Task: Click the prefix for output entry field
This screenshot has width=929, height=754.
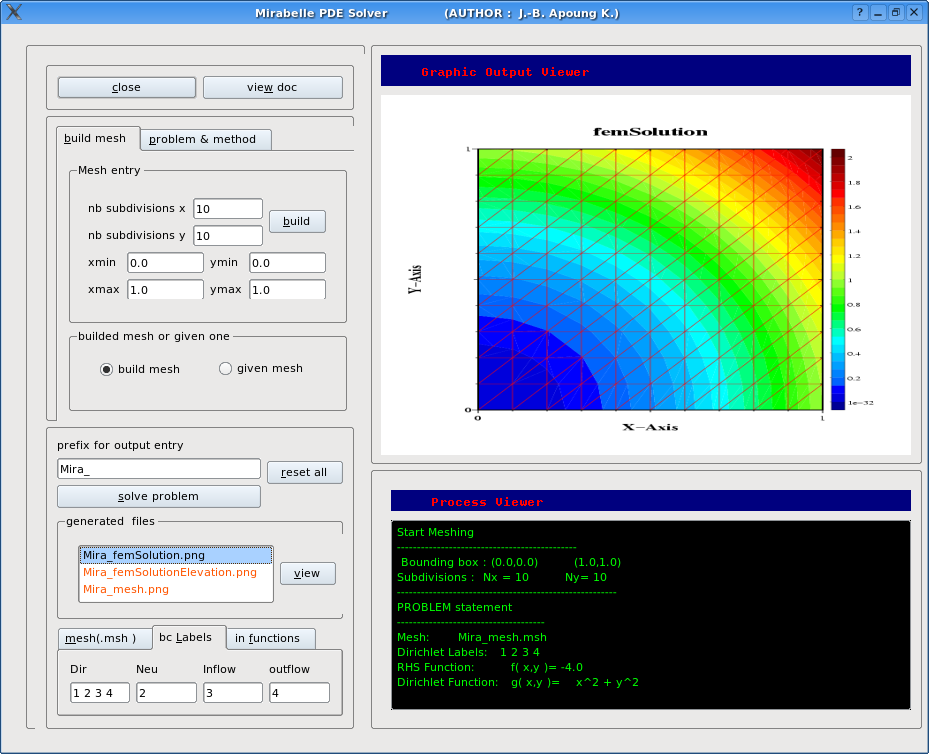Action: [x=158, y=469]
